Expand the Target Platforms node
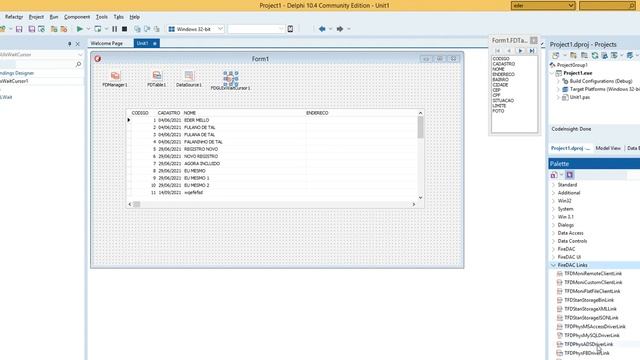The height and width of the screenshot is (360, 640). (558, 89)
